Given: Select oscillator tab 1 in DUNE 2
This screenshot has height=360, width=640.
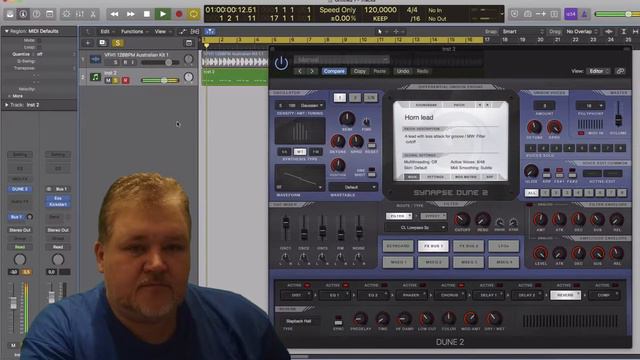Looking at the screenshot, I should tap(340, 98).
